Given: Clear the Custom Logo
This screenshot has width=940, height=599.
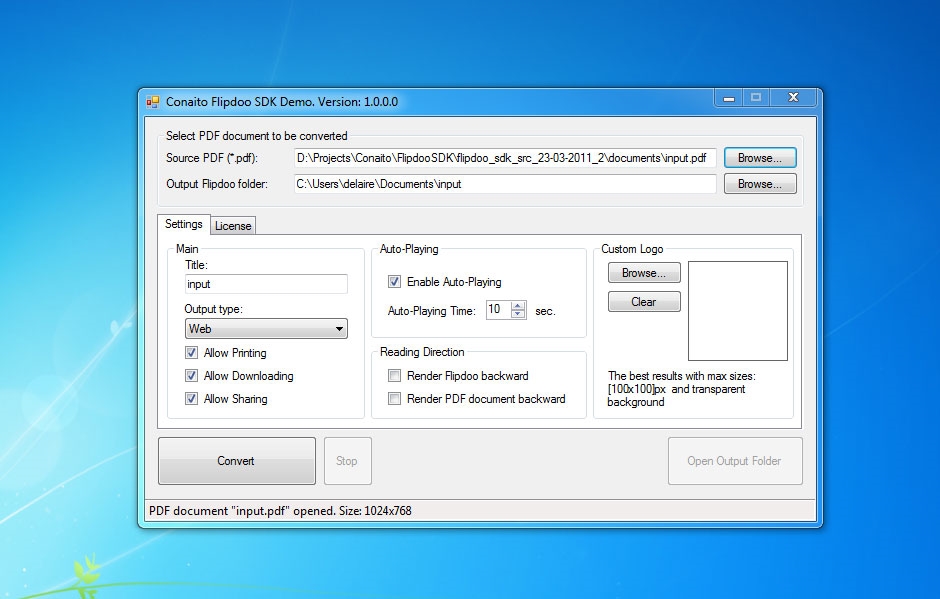Looking at the screenshot, I should tap(644, 302).
